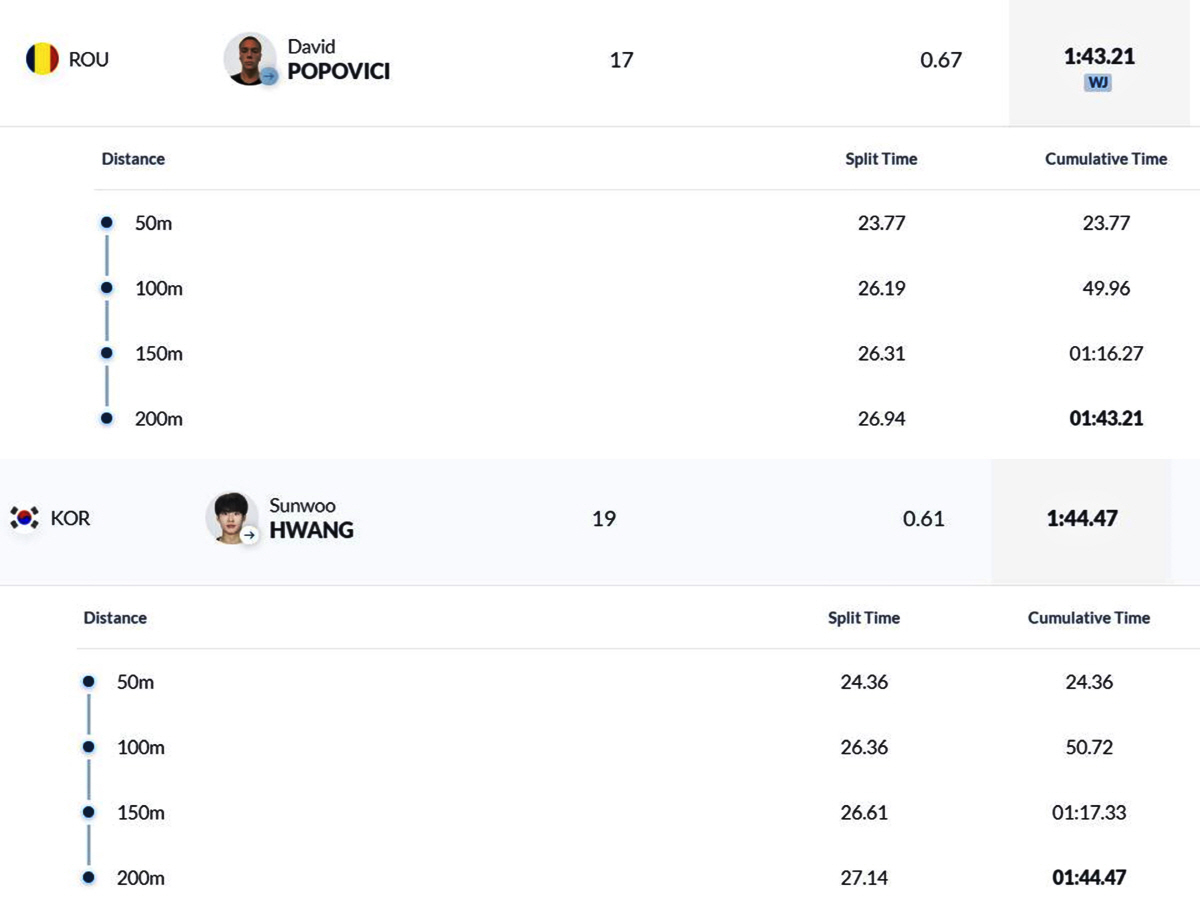Select Hwang's 100m split marker dot

pos(89,747)
